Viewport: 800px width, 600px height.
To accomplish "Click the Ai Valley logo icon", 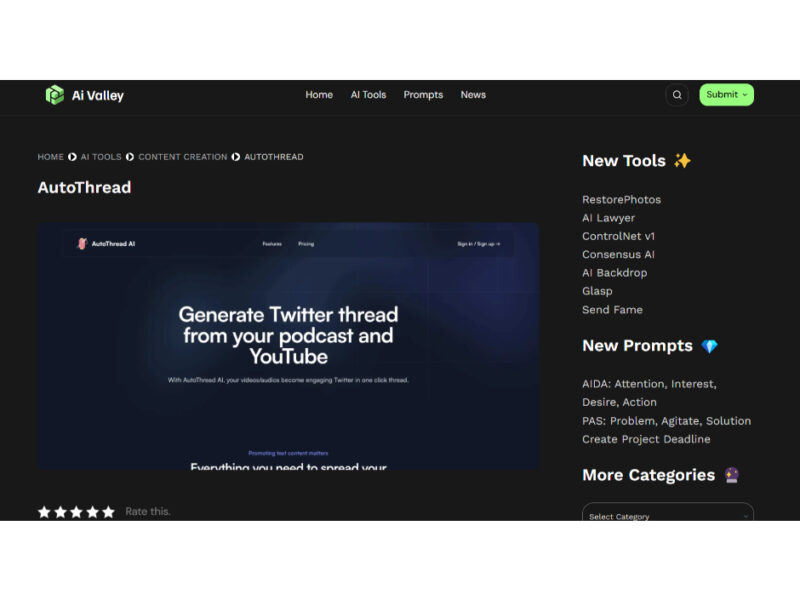I will (54, 95).
